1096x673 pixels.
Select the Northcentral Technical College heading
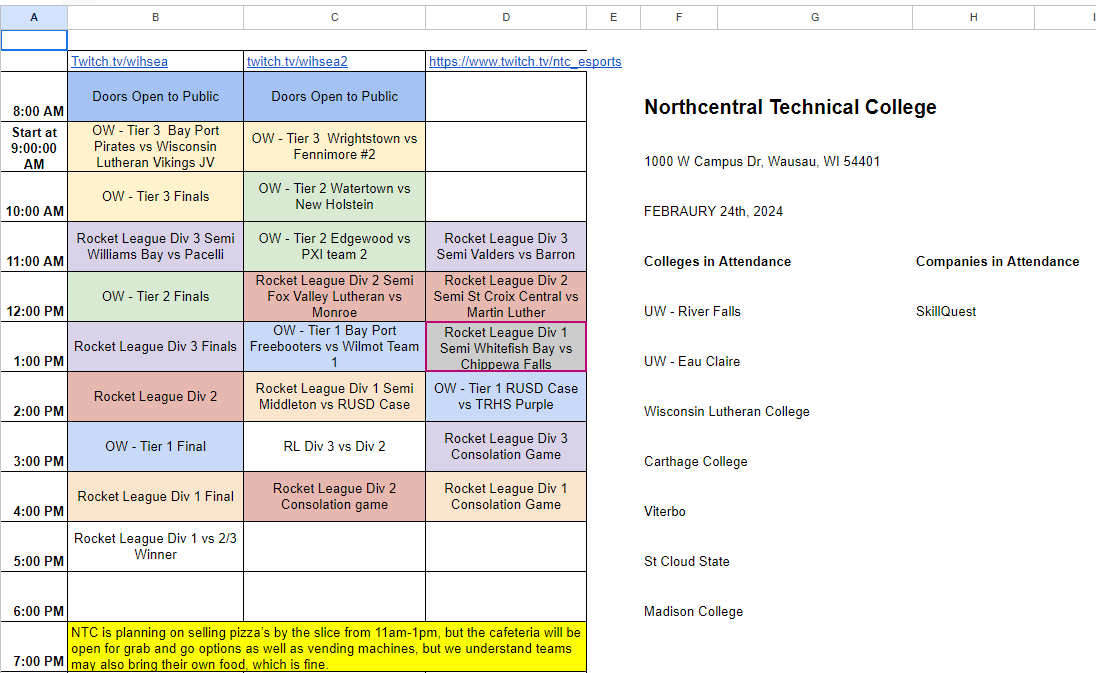coord(790,107)
